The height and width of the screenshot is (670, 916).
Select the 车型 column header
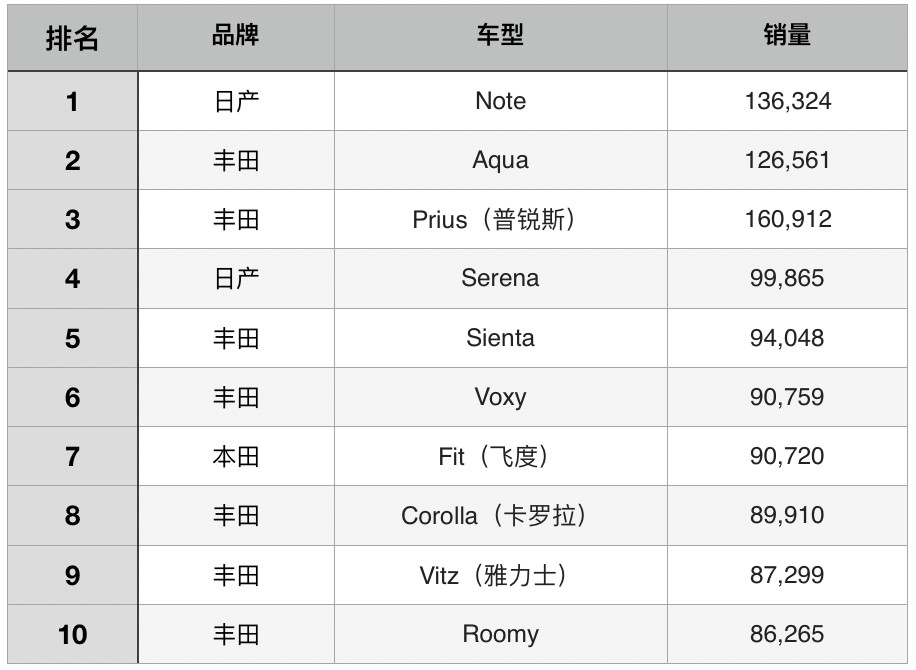tap(500, 36)
